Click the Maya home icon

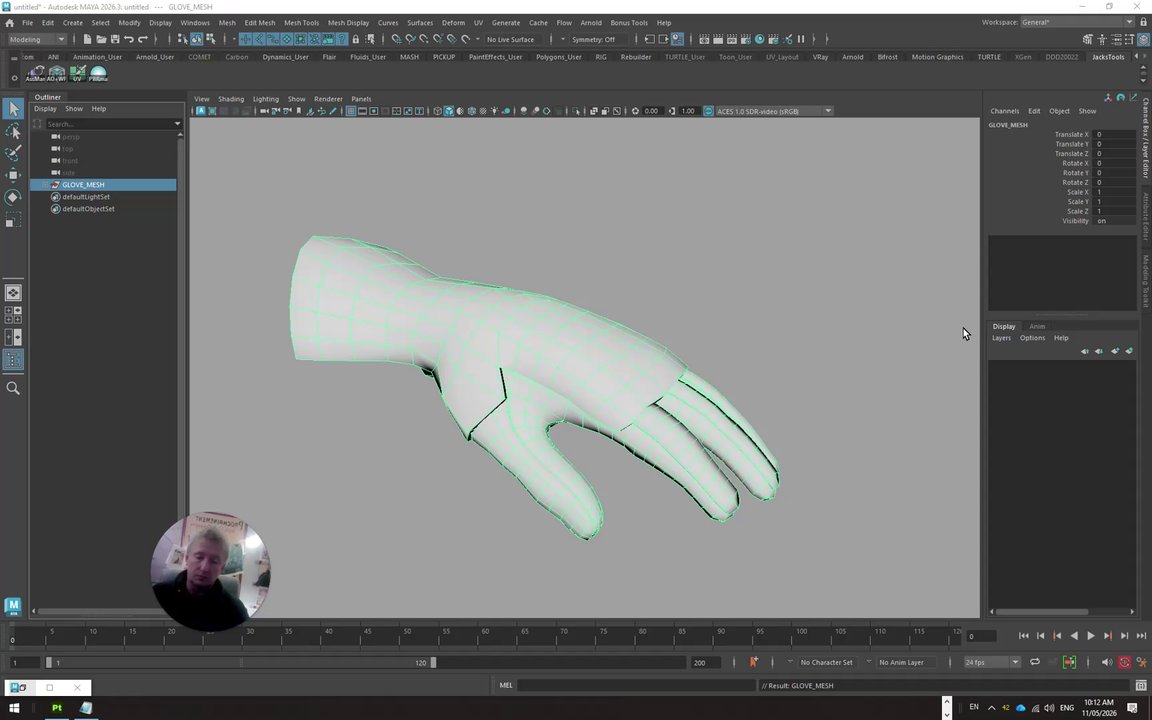click(x=10, y=23)
